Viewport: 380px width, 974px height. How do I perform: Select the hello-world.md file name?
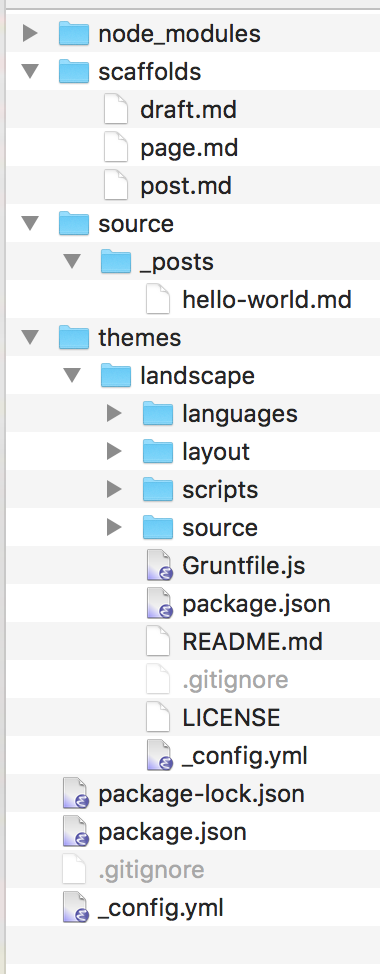pos(267,299)
